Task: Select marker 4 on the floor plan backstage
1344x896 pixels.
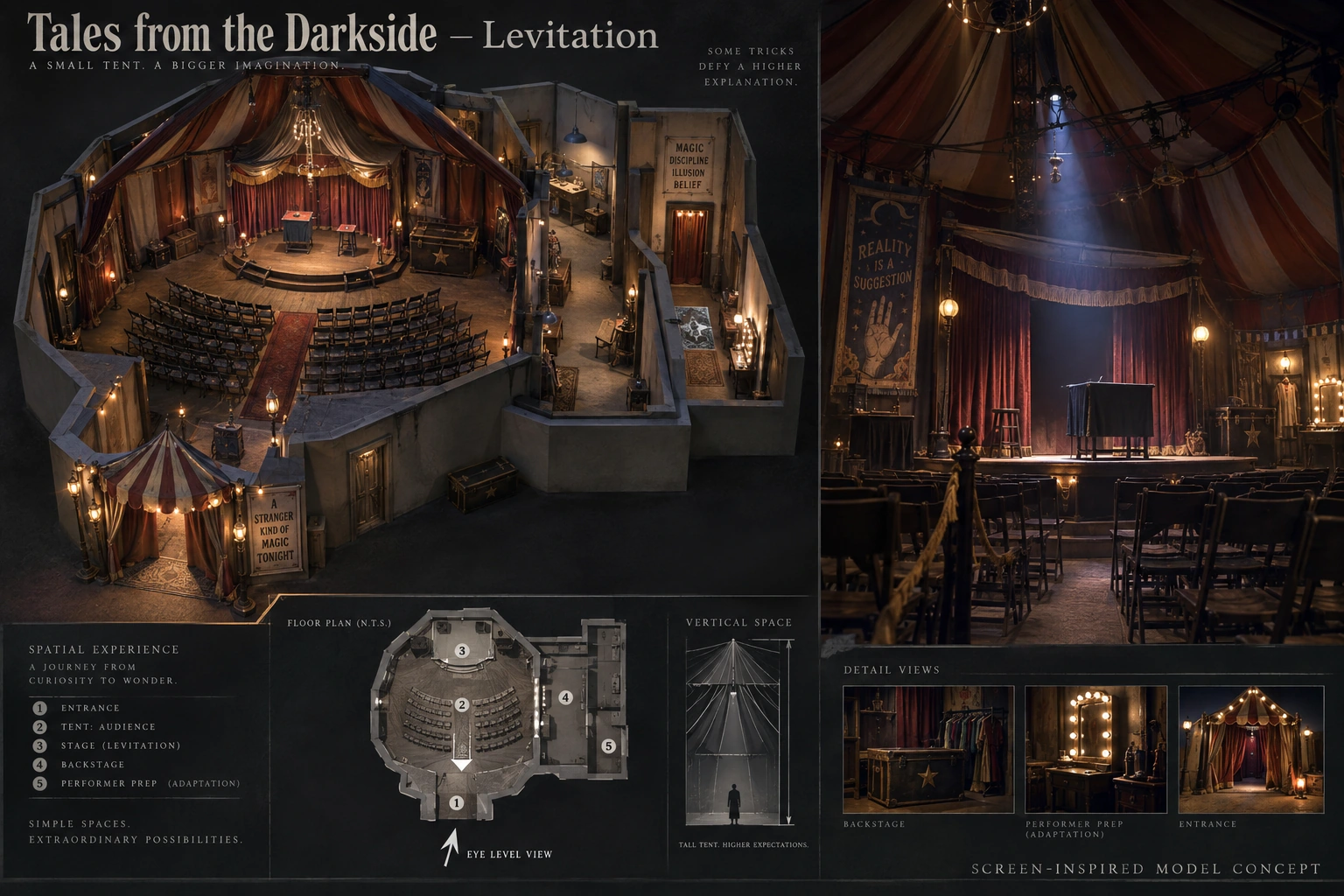Action: [x=565, y=697]
